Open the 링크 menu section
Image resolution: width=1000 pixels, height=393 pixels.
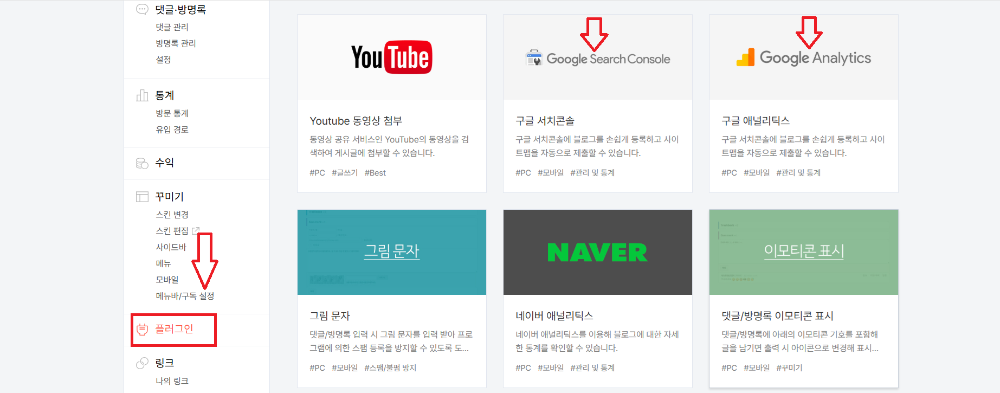(165, 364)
